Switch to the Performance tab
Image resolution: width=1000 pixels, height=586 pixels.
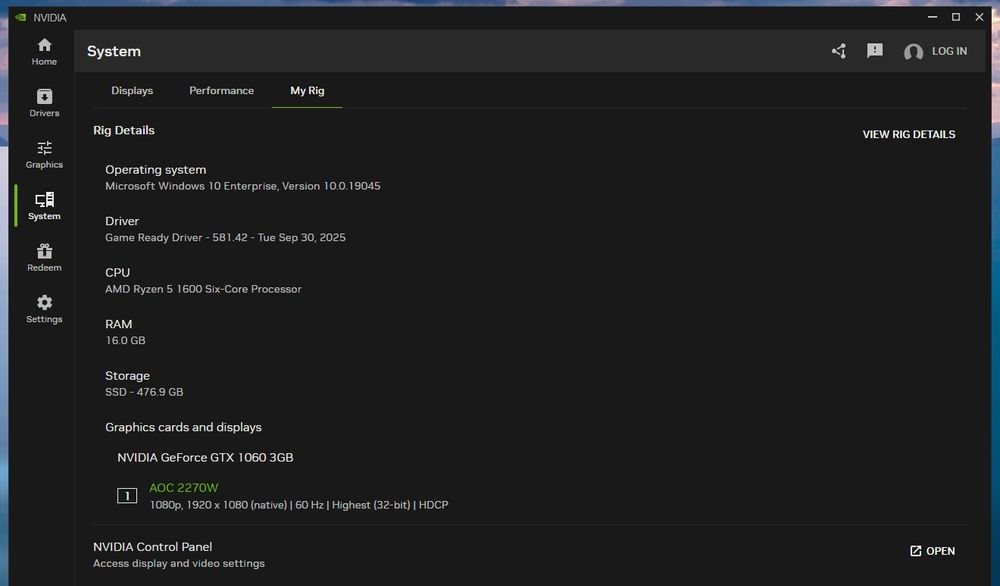click(221, 91)
